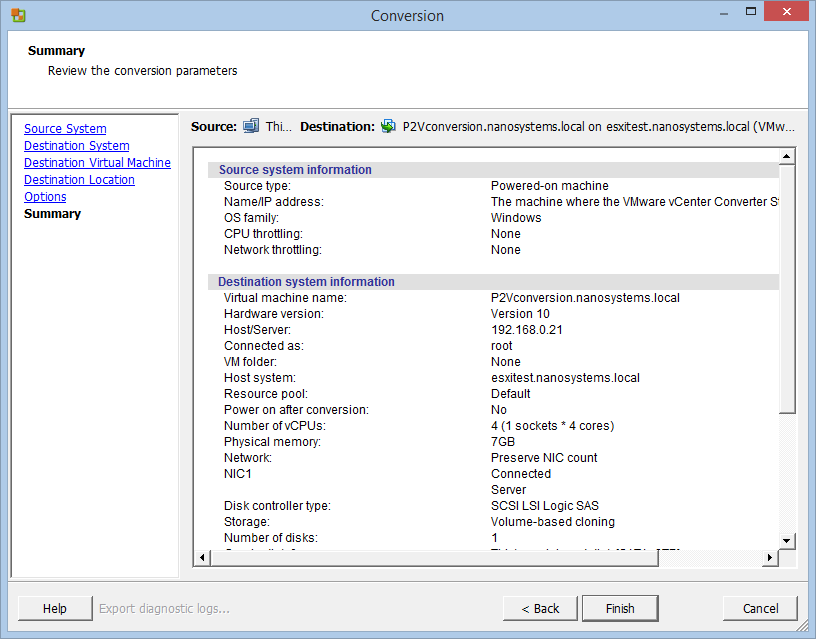The image size is (816, 639).
Task: Click the Source system information header
Action: (x=295, y=170)
